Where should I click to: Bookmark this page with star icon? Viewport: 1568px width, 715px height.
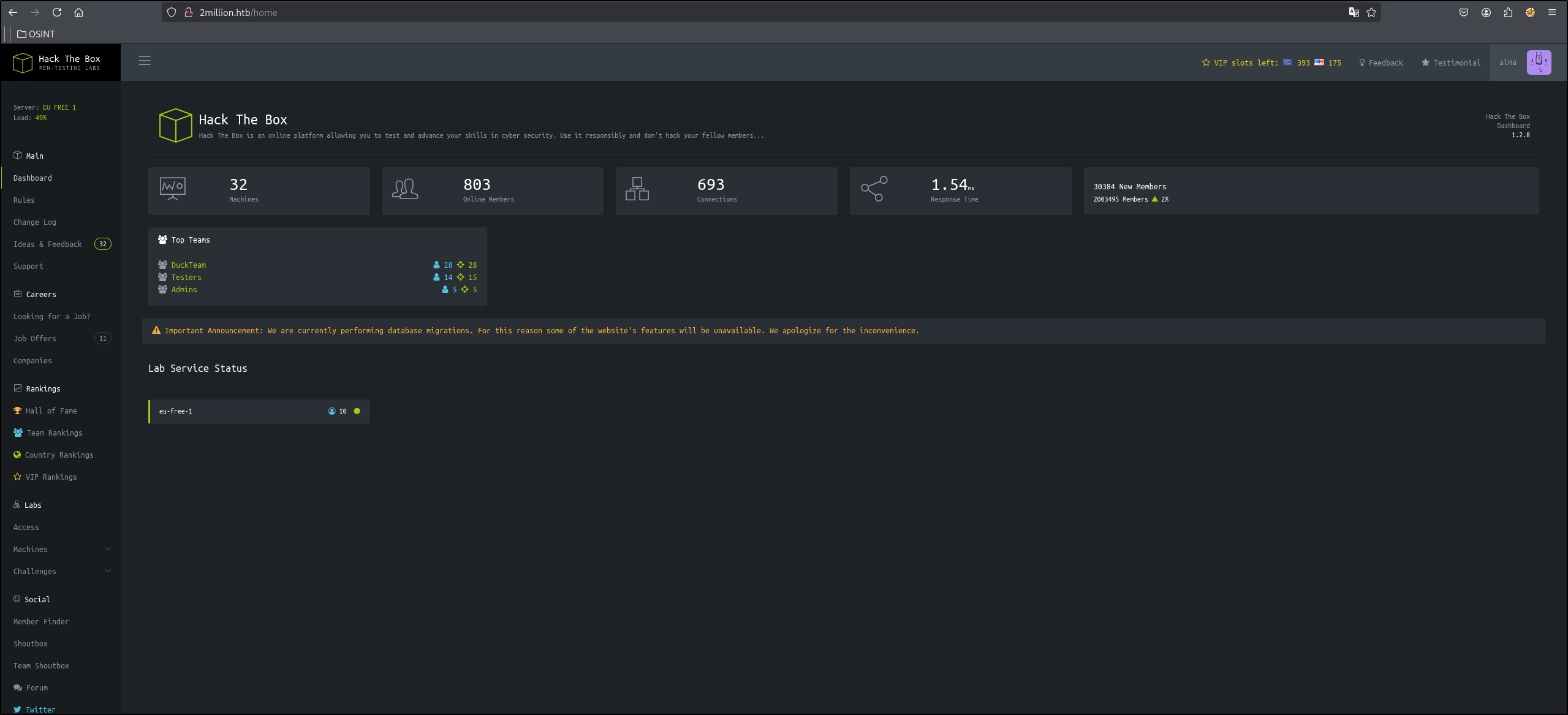(1371, 12)
